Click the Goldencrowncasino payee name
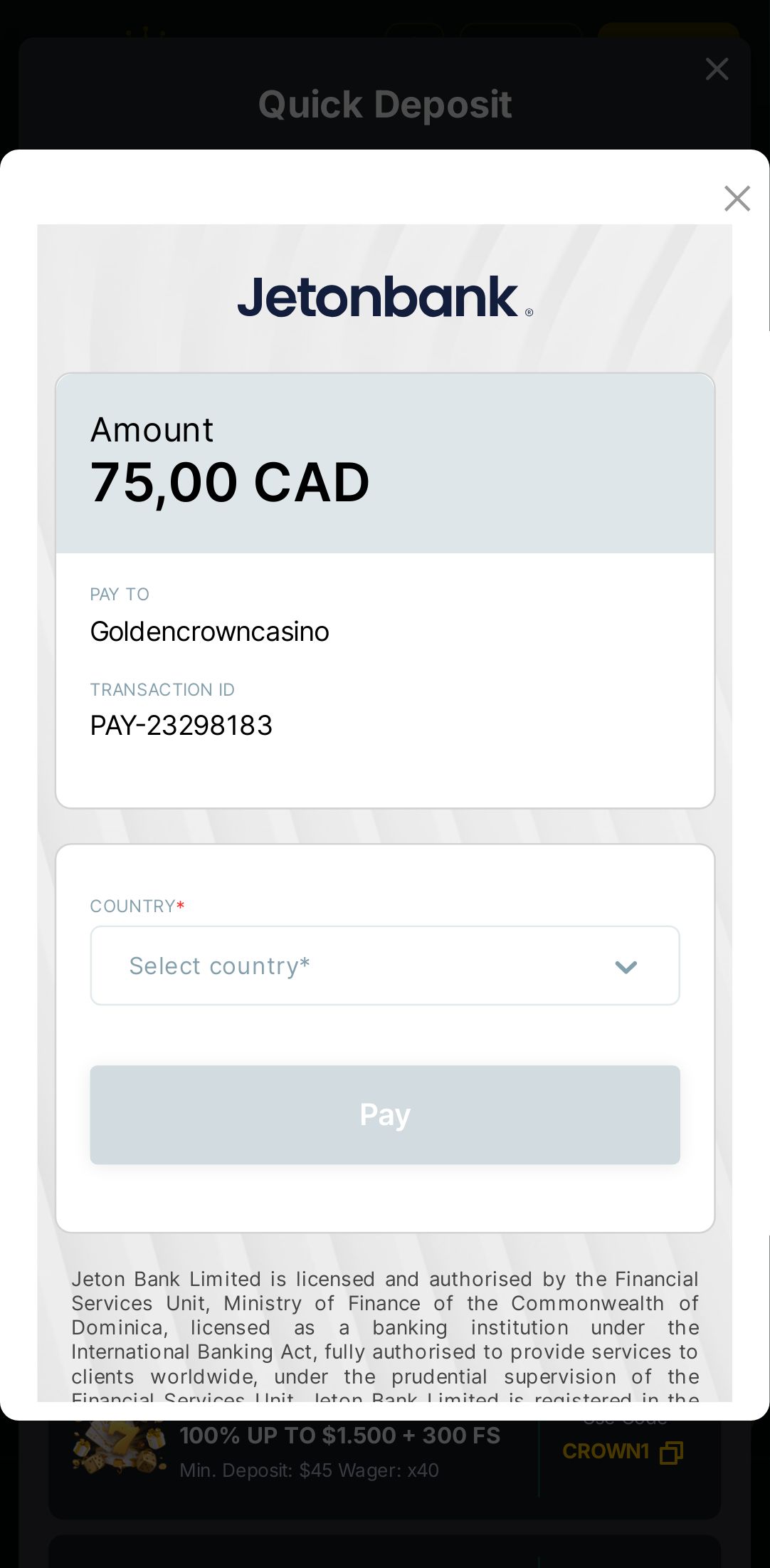 [x=209, y=632]
